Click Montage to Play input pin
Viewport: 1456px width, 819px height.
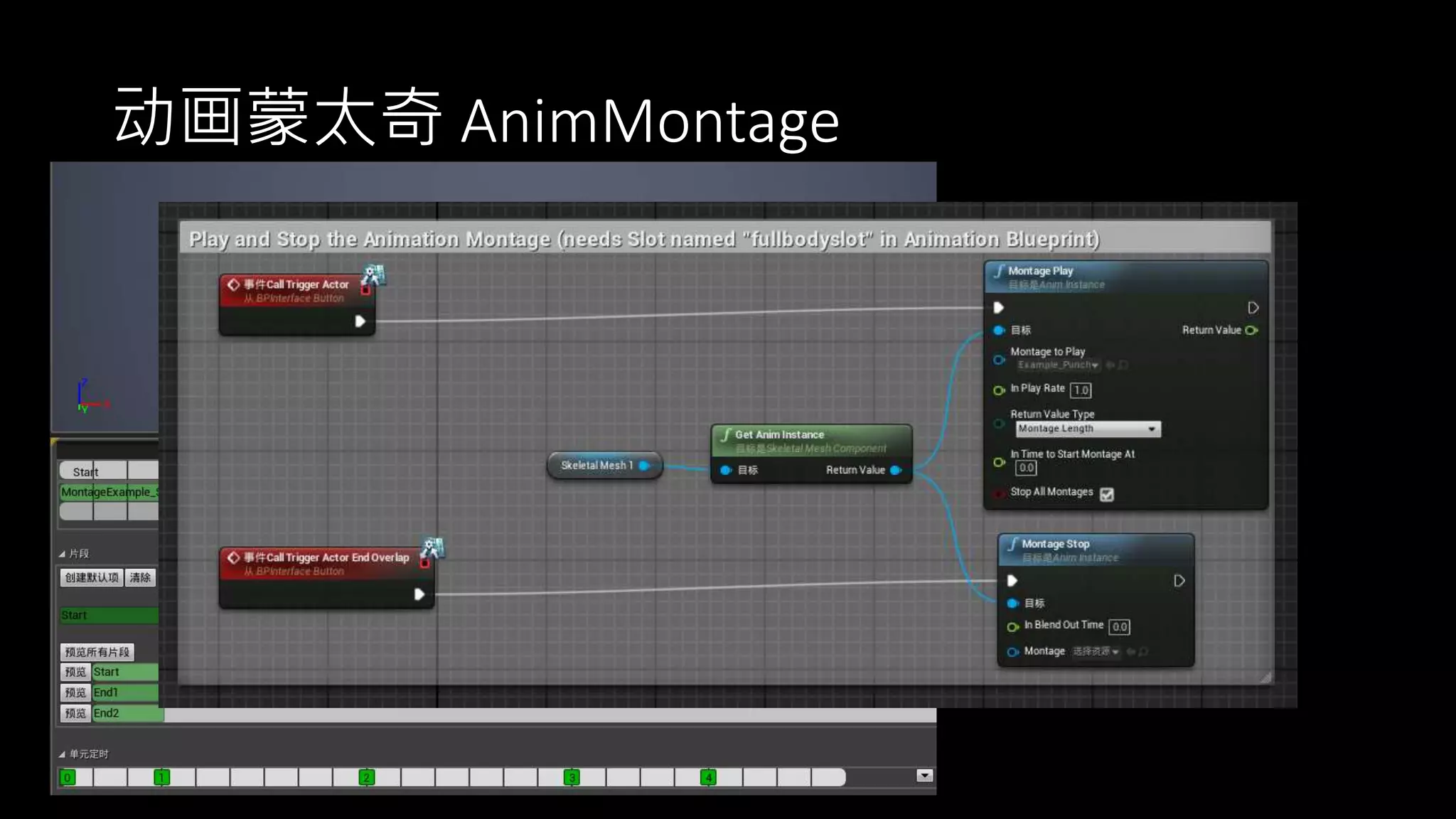999,360
